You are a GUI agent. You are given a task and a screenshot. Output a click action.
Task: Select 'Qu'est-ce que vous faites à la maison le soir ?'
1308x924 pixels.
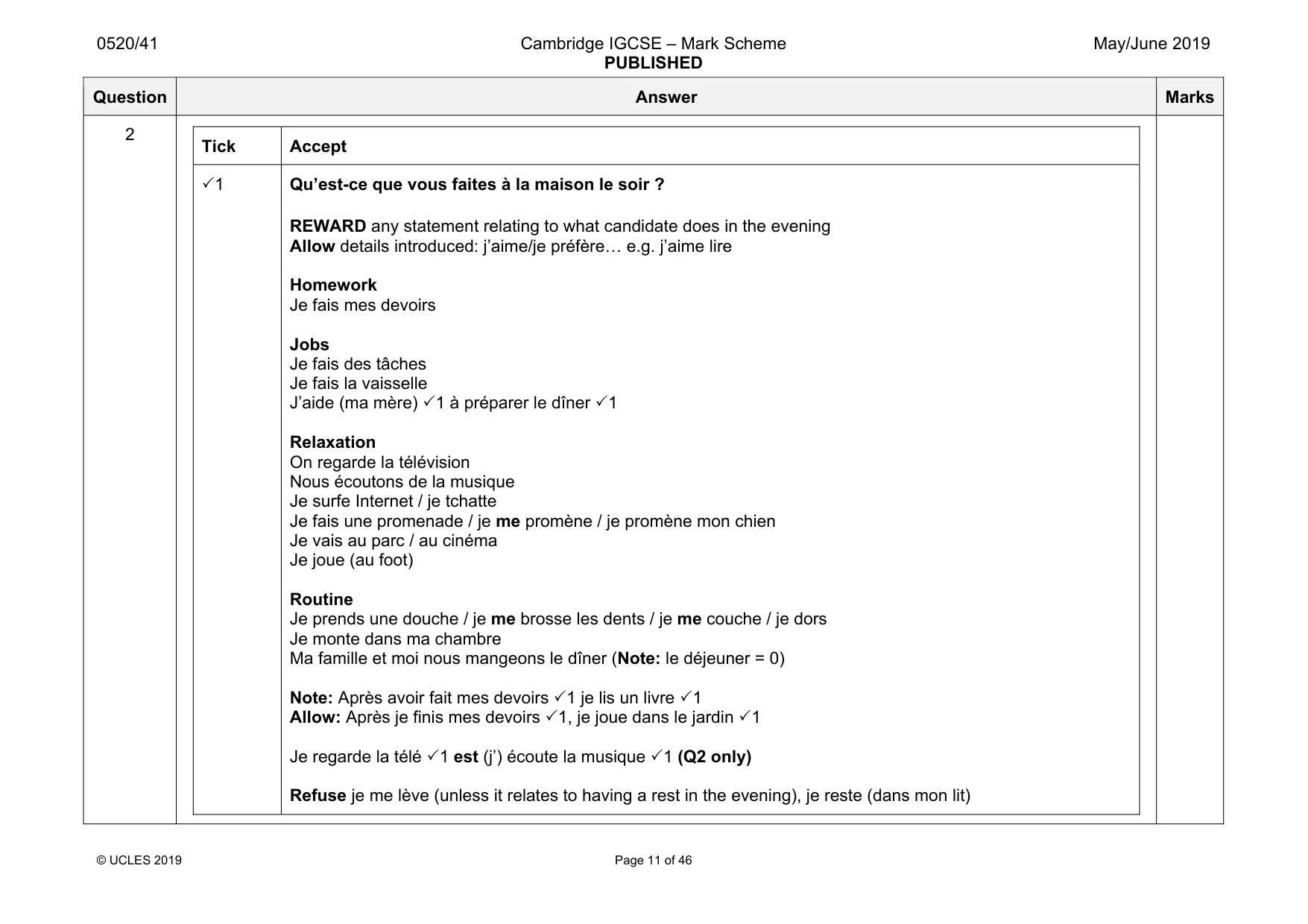(x=477, y=185)
